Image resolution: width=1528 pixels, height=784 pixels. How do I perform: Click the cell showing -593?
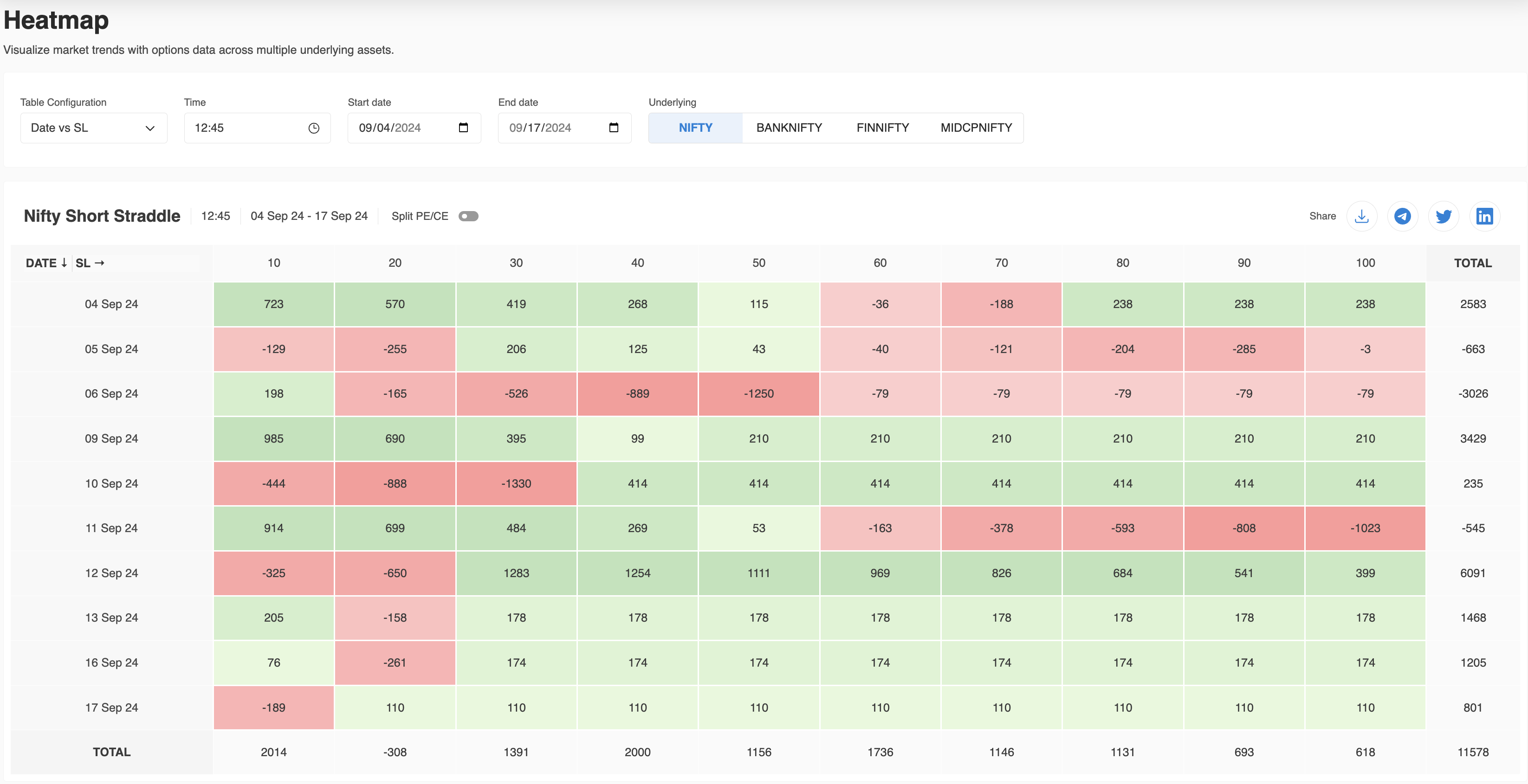pos(1122,528)
